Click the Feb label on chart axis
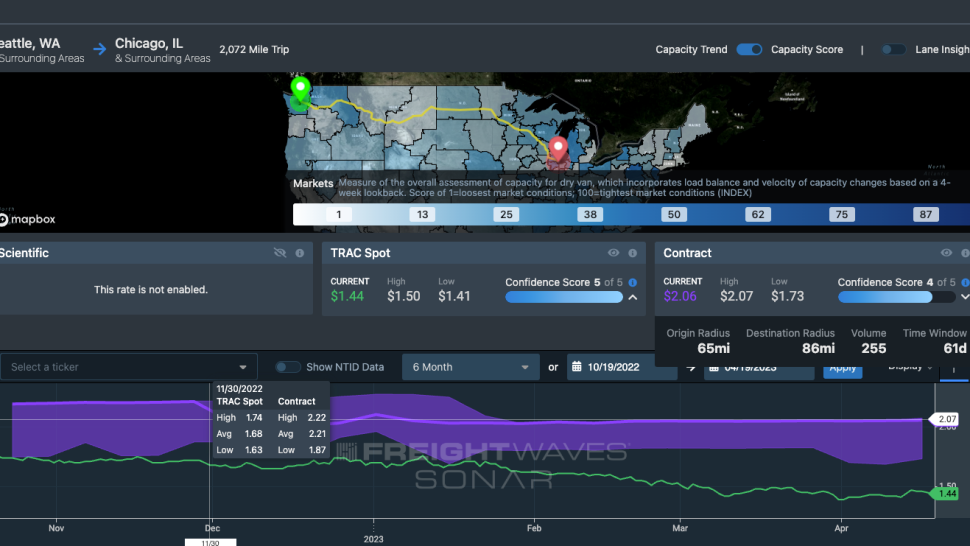 pyautogui.click(x=534, y=528)
